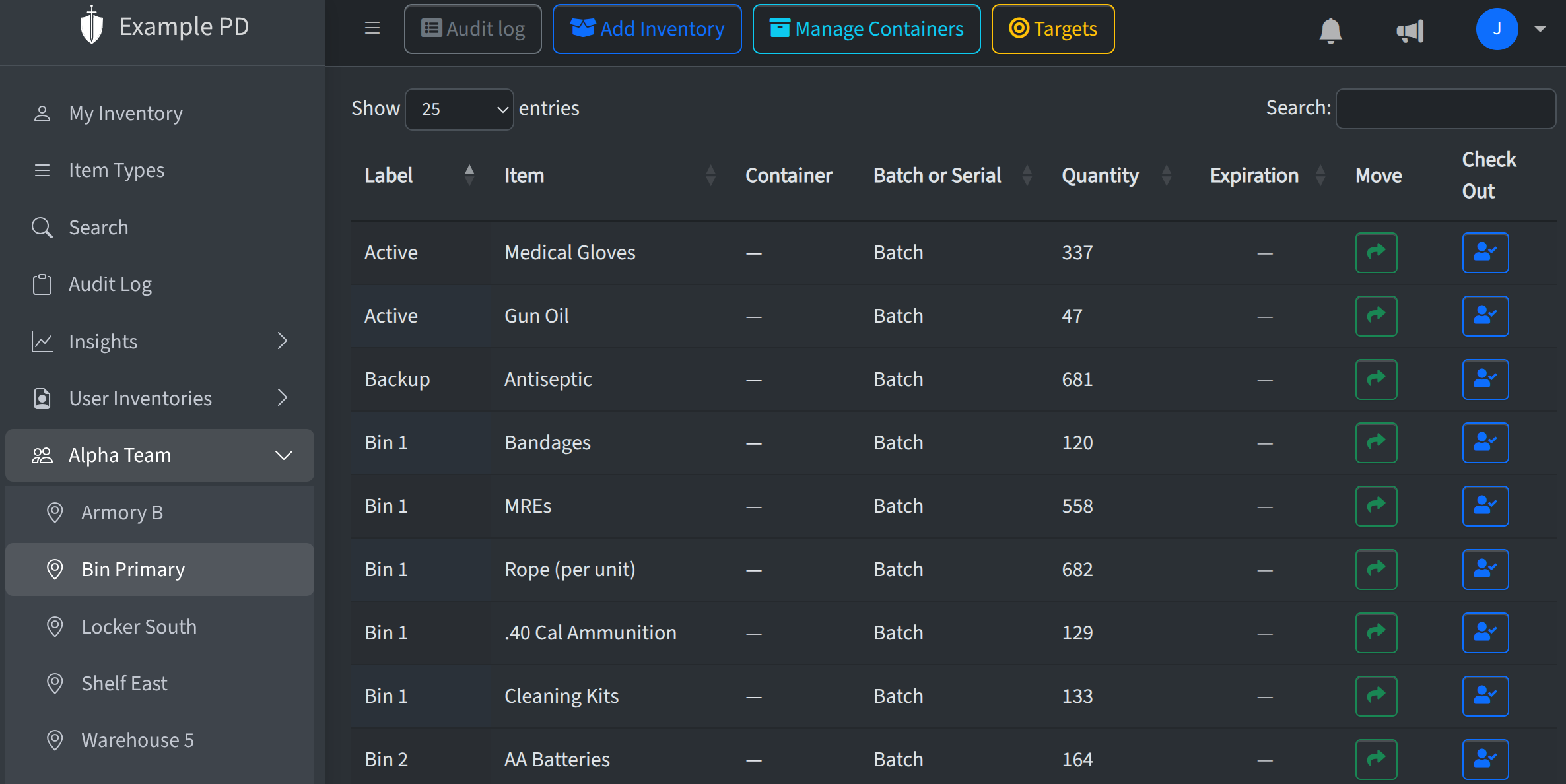Check out the Gun Oil item
This screenshot has height=784, width=1566.
tap(1485, 316)
